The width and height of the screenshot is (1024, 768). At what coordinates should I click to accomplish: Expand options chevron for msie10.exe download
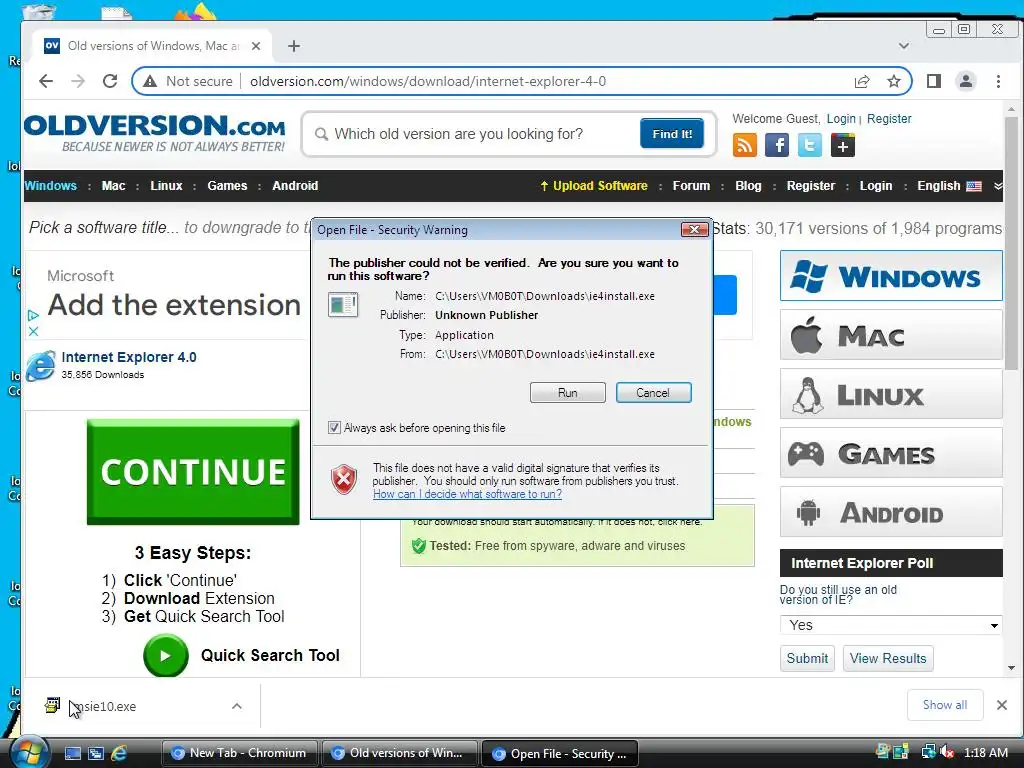tap(237, 706)
